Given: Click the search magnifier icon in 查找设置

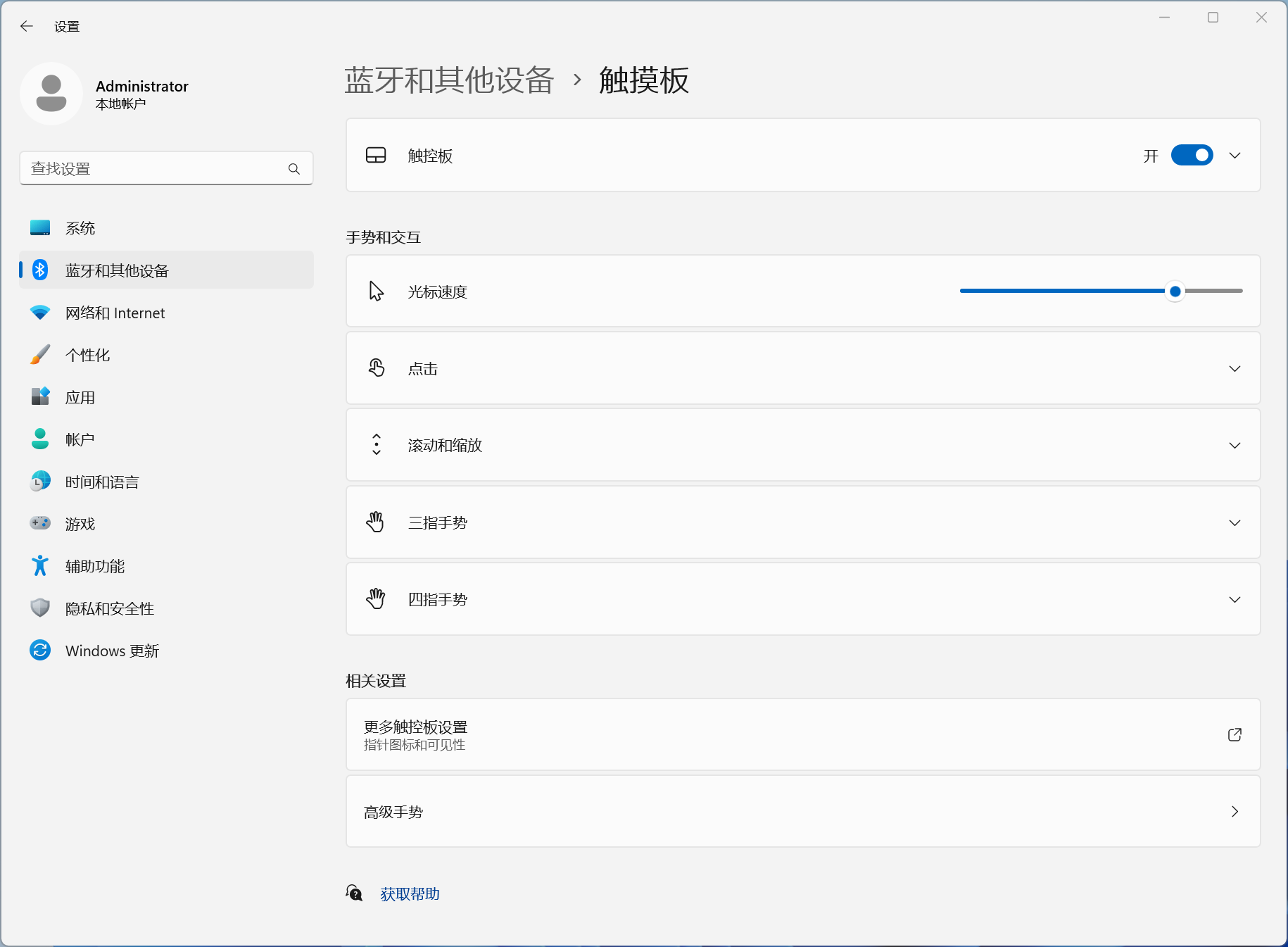Looking at the screenshot, I should (x=294, y=169).
